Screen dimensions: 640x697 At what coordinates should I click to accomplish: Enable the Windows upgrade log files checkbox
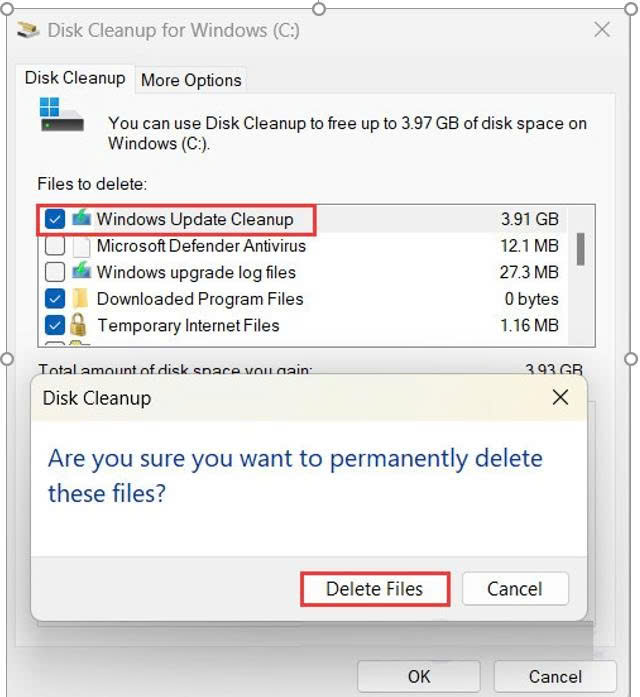55,272
